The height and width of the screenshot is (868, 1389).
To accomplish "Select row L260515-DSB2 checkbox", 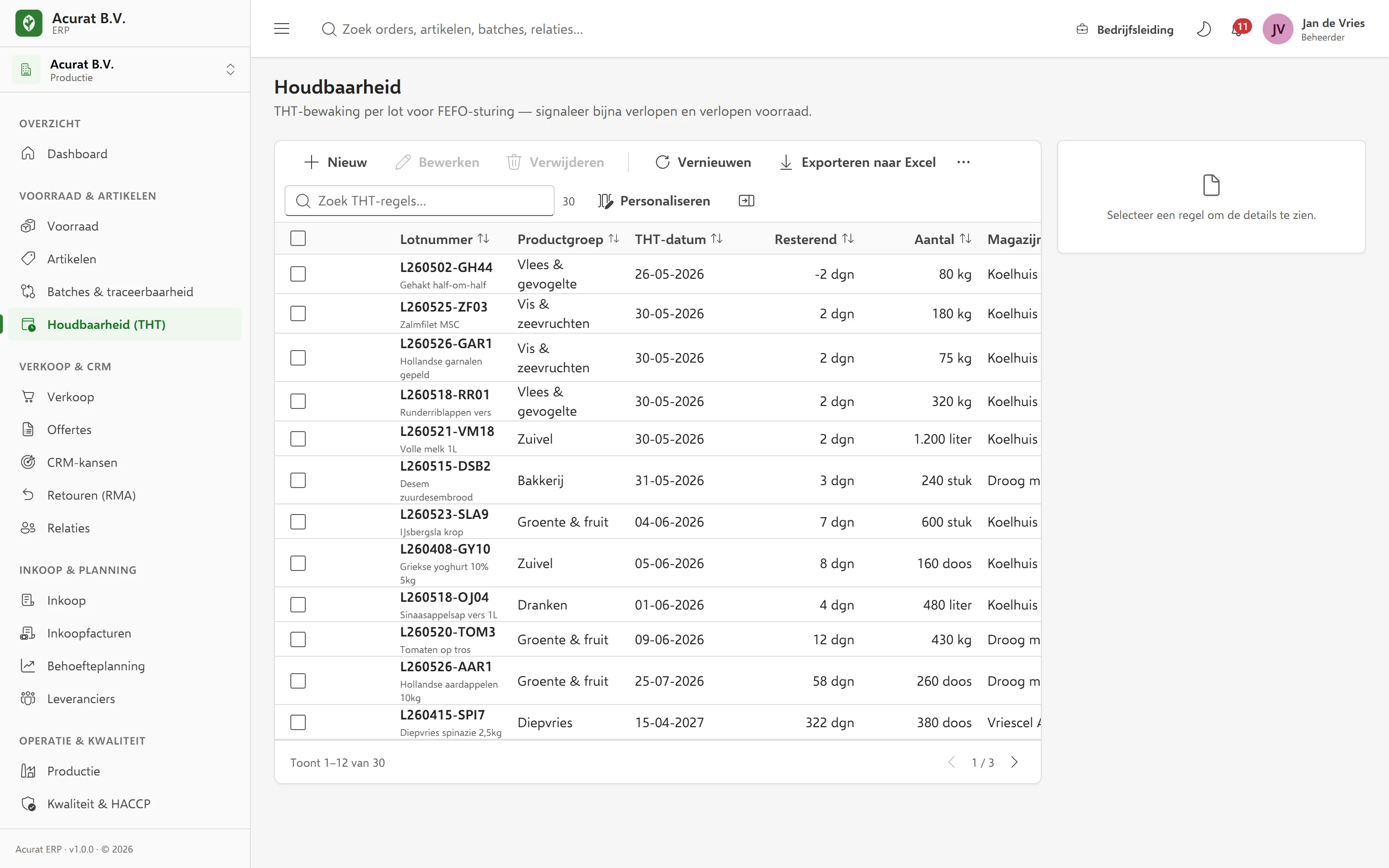I will click(298, 480).
